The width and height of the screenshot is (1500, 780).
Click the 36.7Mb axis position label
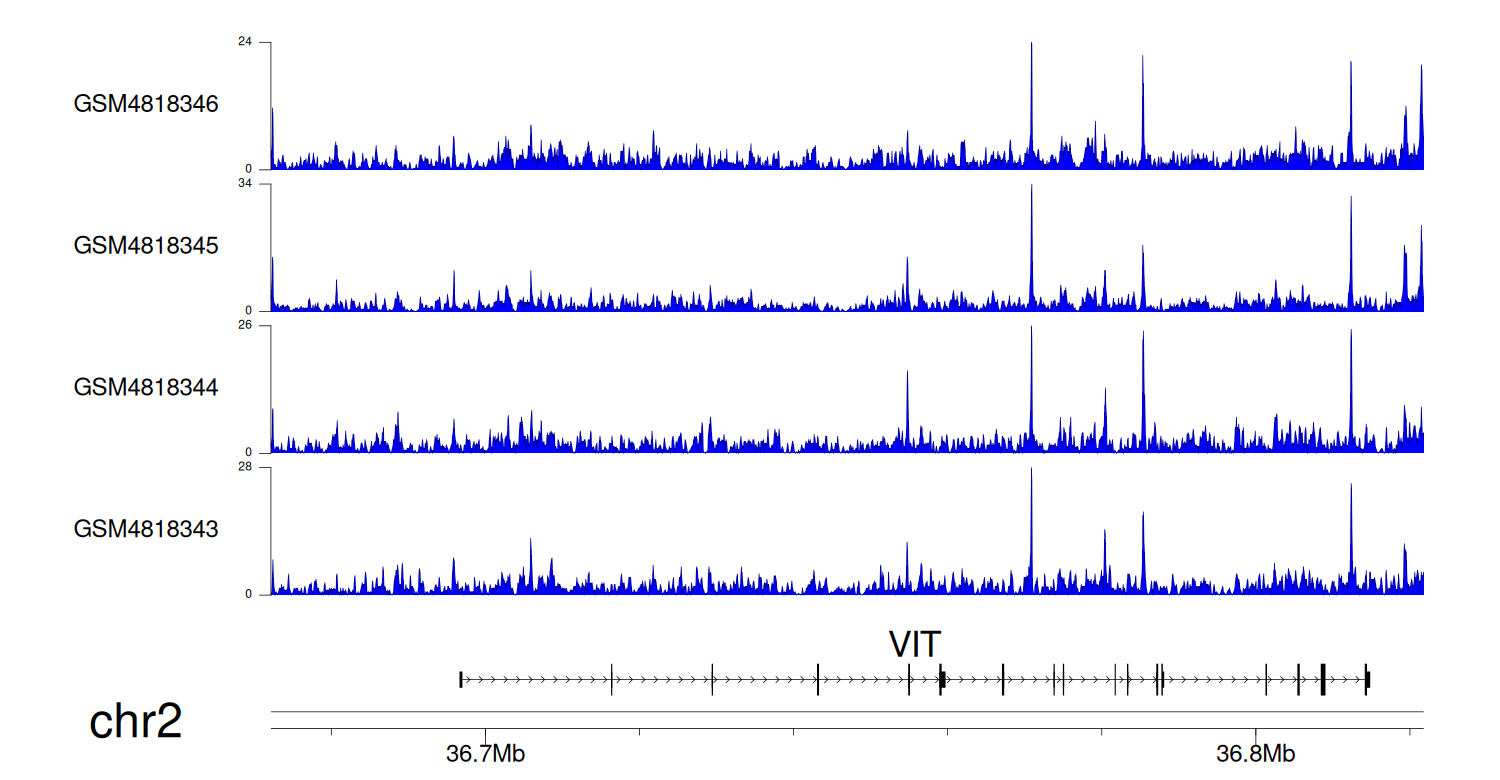click(x=485, y=754)
